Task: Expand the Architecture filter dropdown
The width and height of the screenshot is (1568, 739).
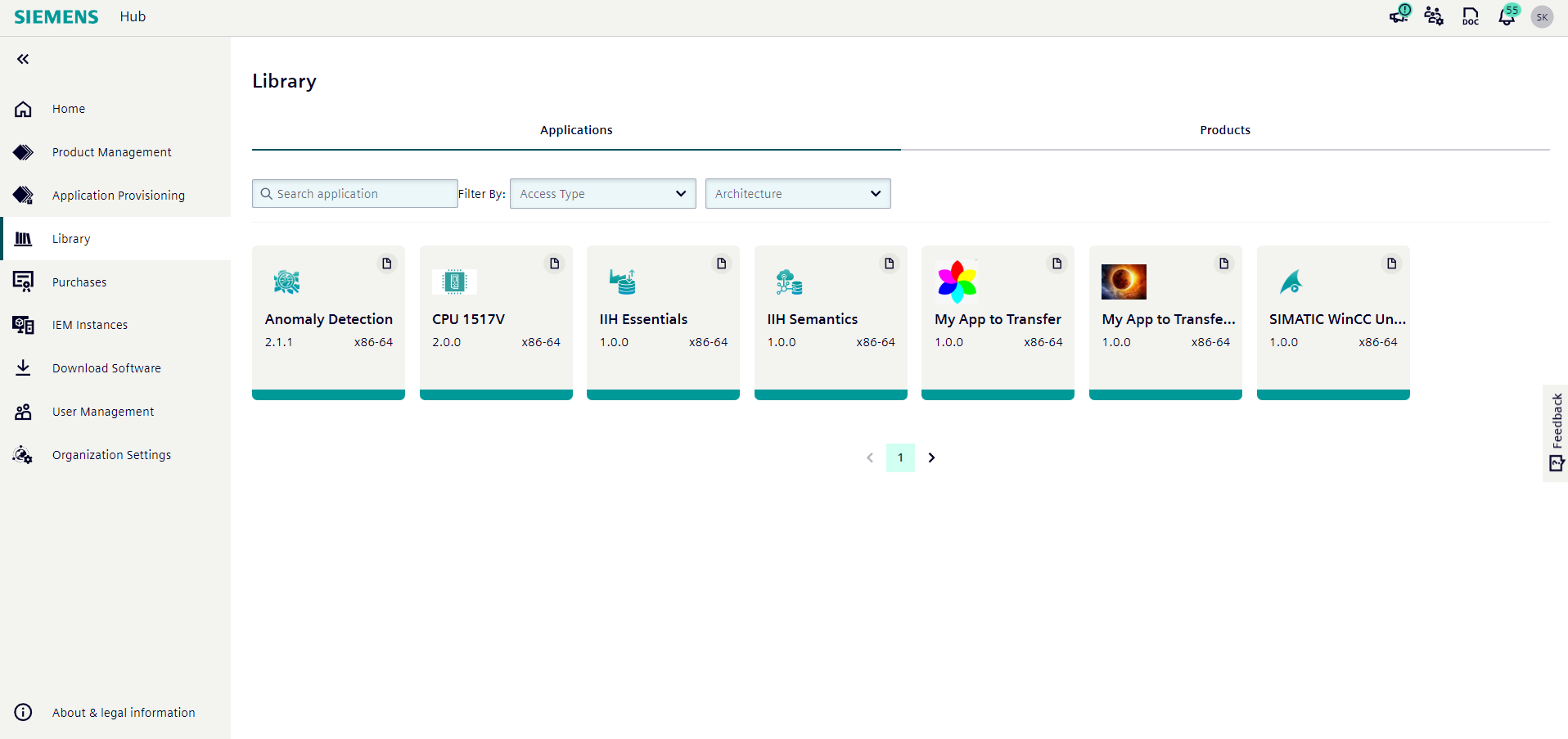Action: [x=798, y=194]
